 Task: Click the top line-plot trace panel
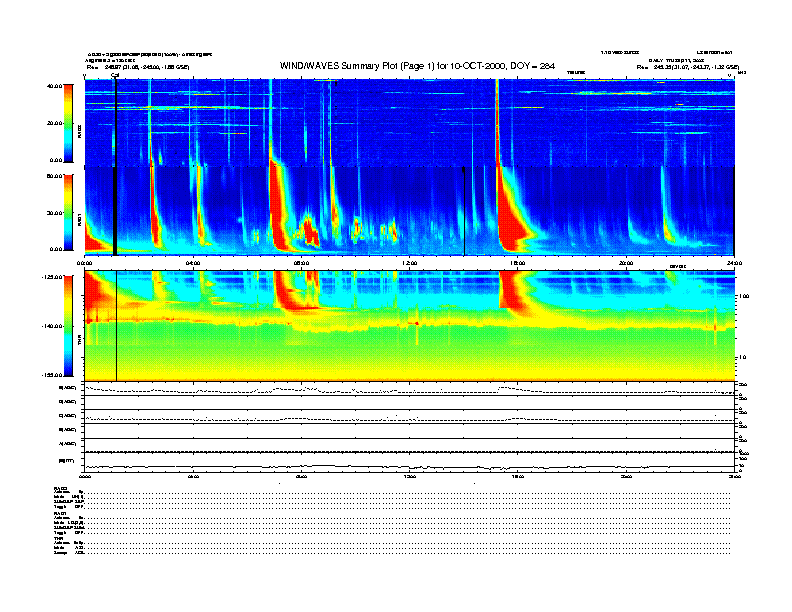tap(409, 389)
